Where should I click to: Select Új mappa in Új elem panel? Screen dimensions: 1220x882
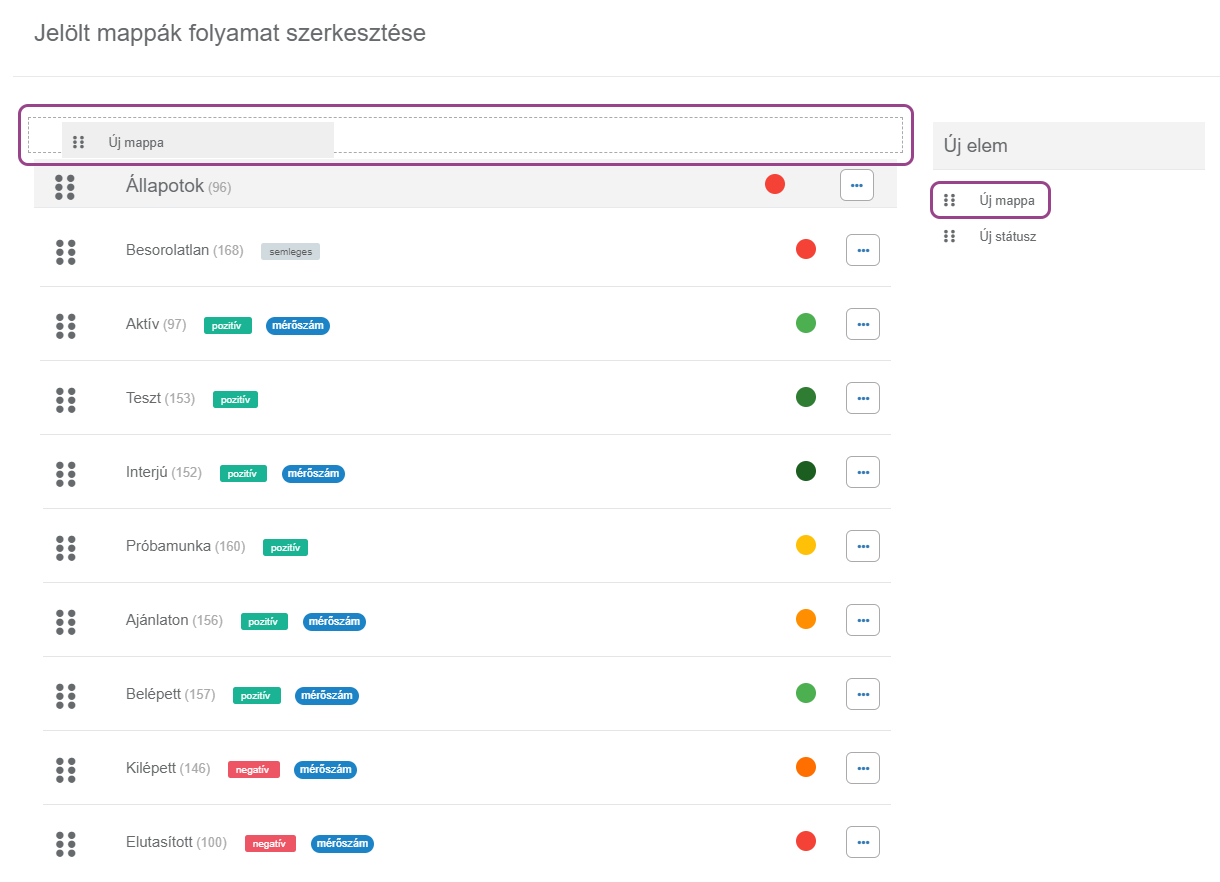1006,201
